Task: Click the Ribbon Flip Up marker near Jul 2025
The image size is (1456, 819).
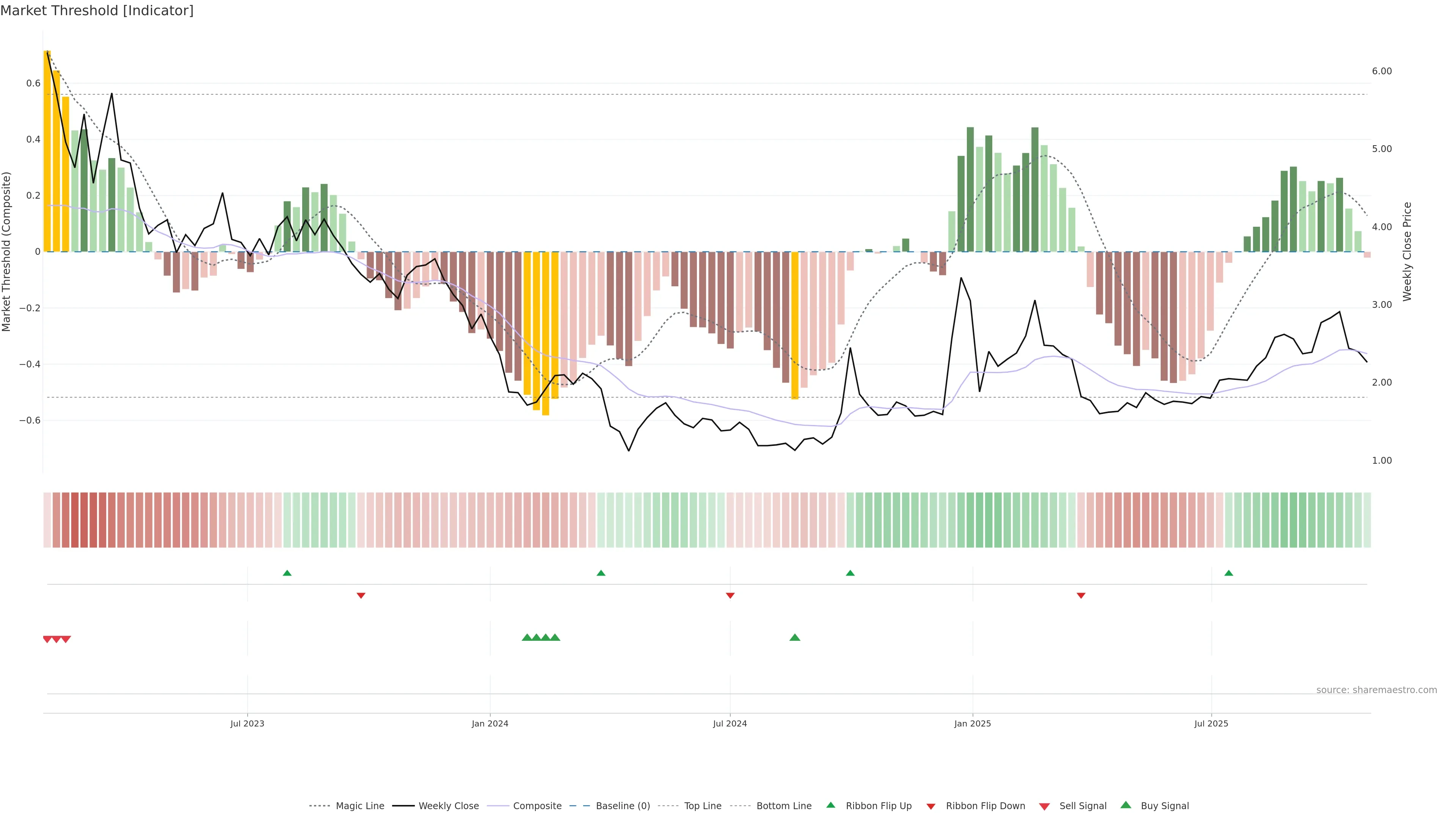Action: click(1228, 573)
